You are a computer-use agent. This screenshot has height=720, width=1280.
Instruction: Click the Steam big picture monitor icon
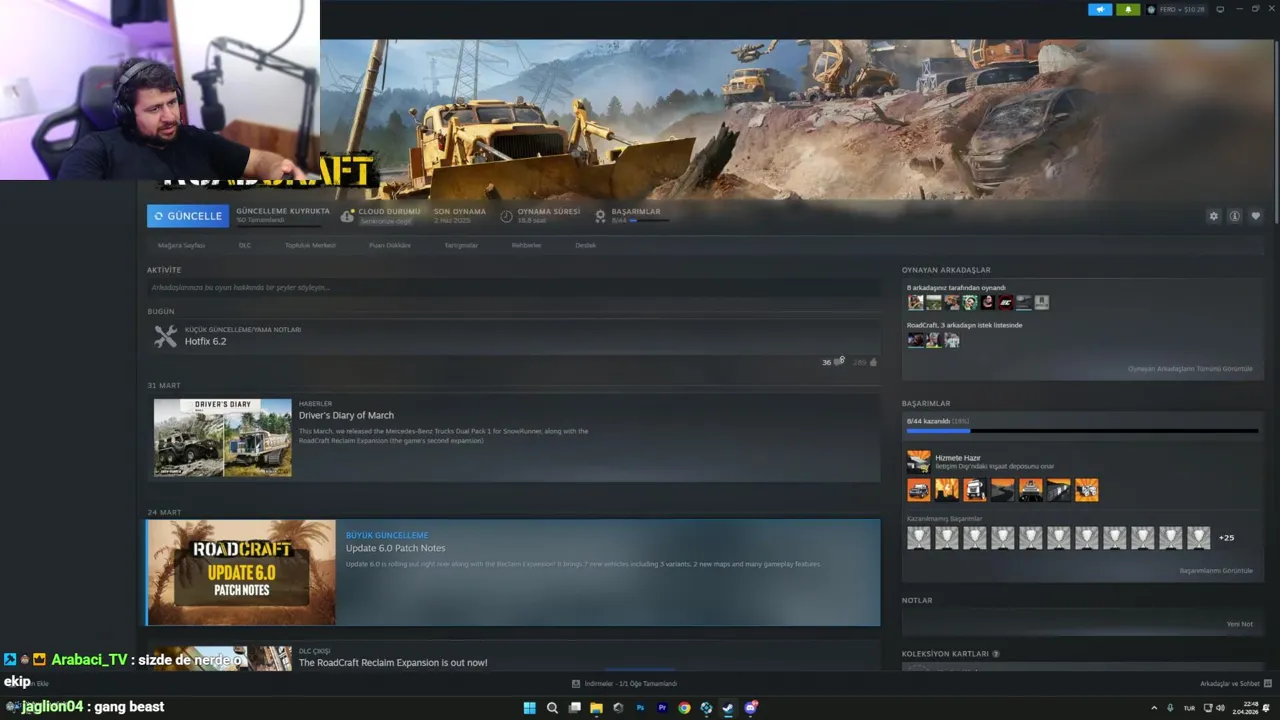click(x=1219, y=9)
